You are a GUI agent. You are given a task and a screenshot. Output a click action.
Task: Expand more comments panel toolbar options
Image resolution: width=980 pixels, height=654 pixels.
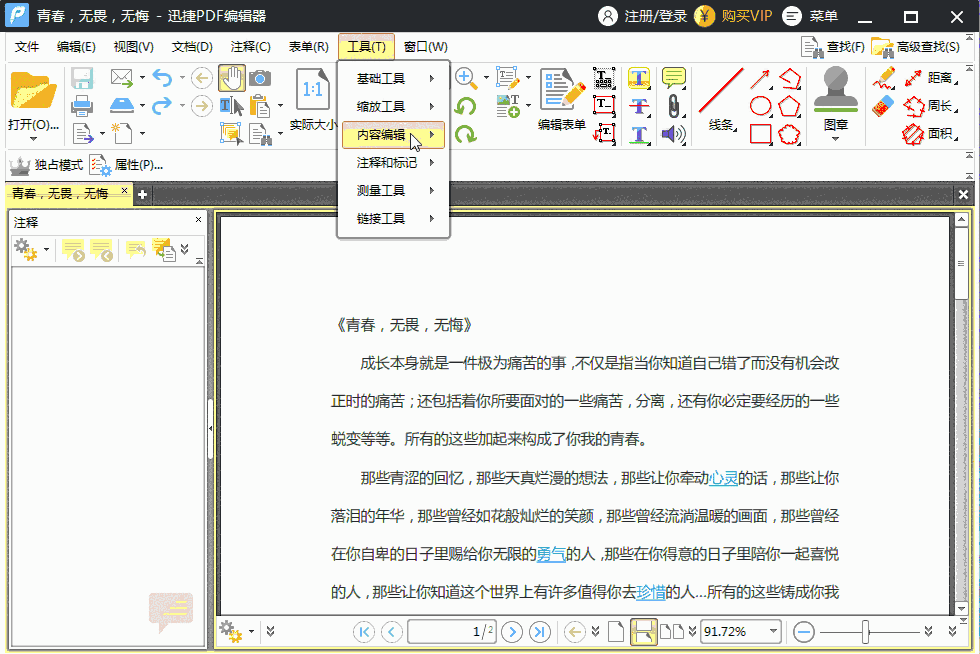(184, 249)
